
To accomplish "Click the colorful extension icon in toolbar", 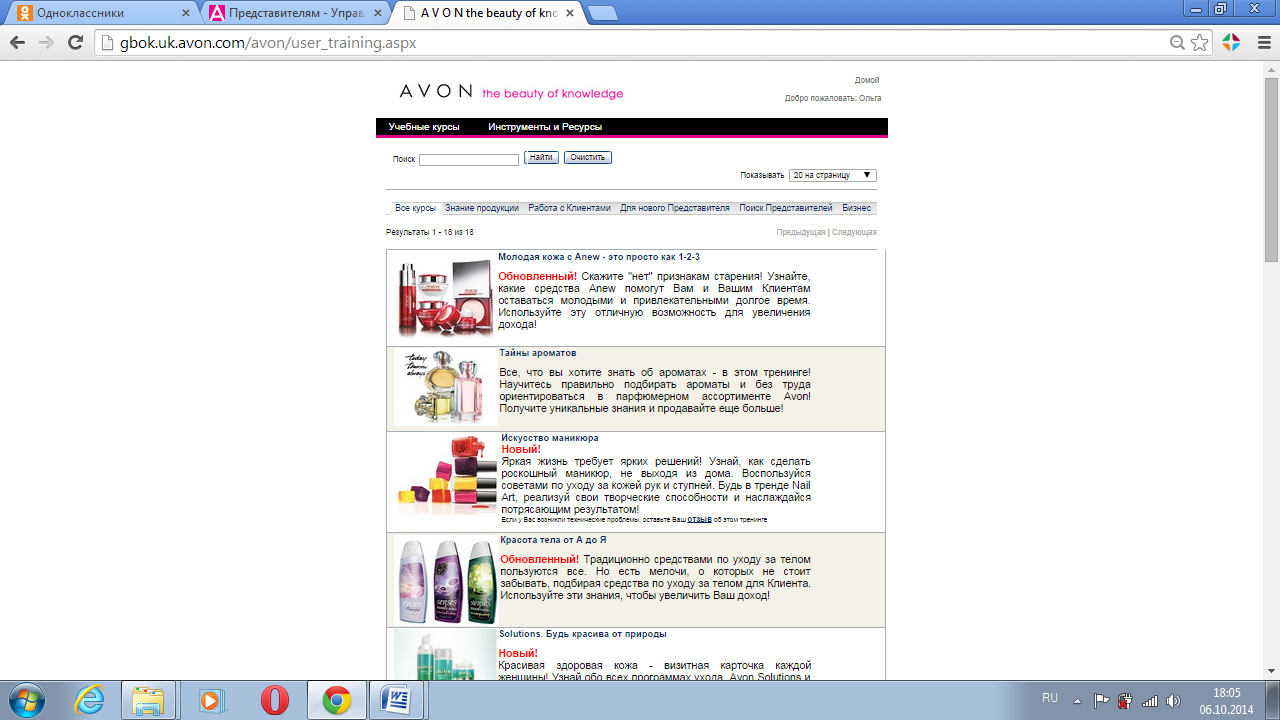I will click(1231, 43).
